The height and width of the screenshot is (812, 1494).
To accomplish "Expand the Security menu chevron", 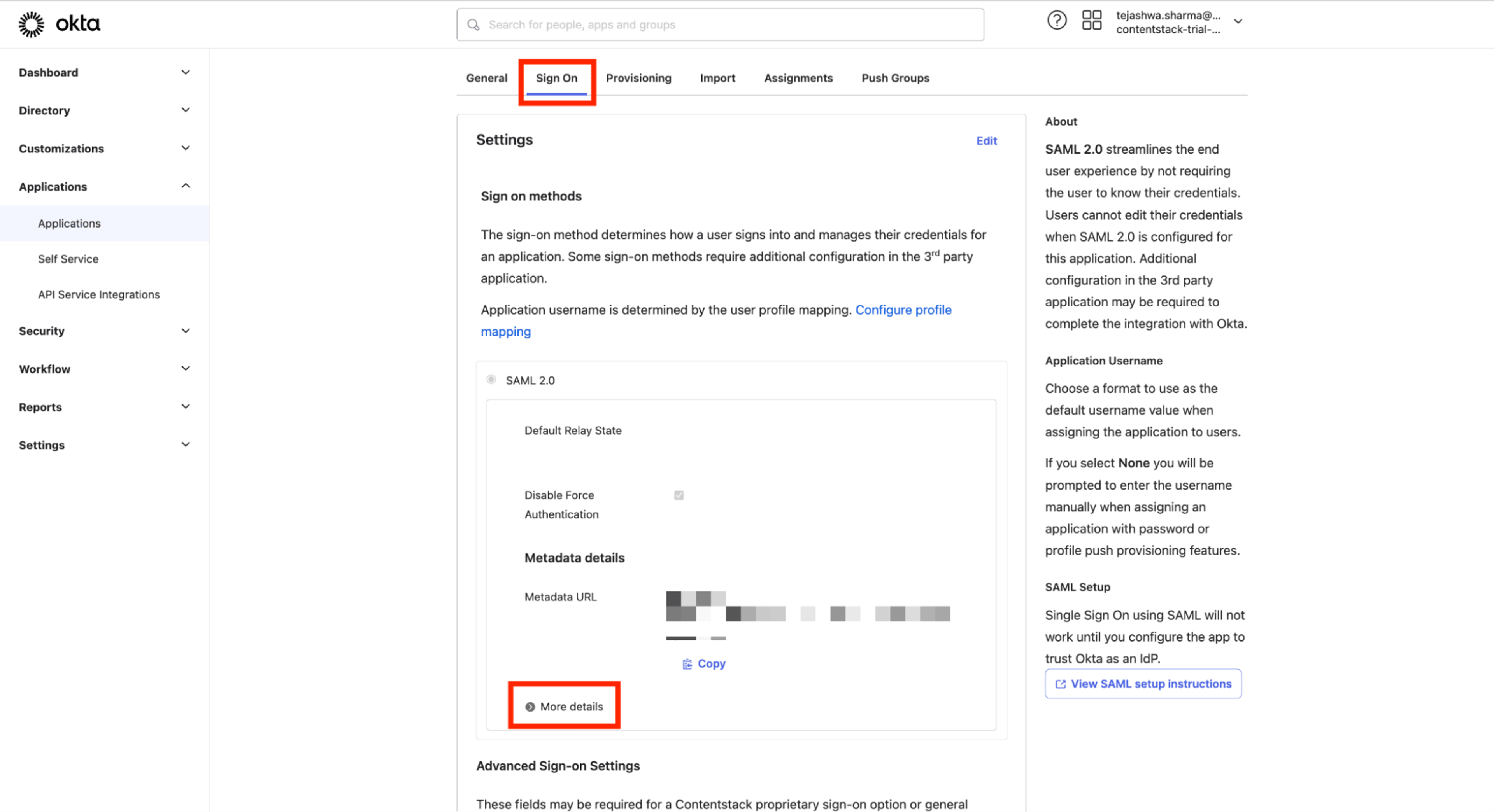I will point(186,331).
